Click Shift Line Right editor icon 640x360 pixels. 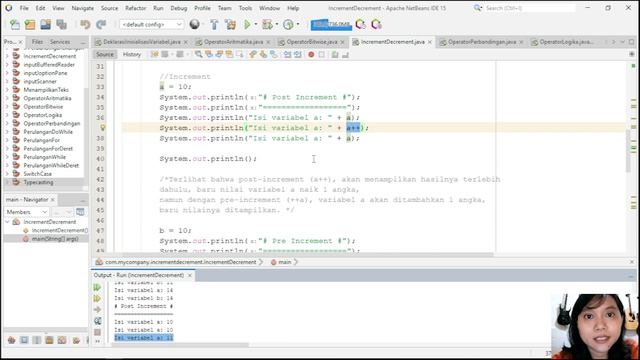point(298,54)
